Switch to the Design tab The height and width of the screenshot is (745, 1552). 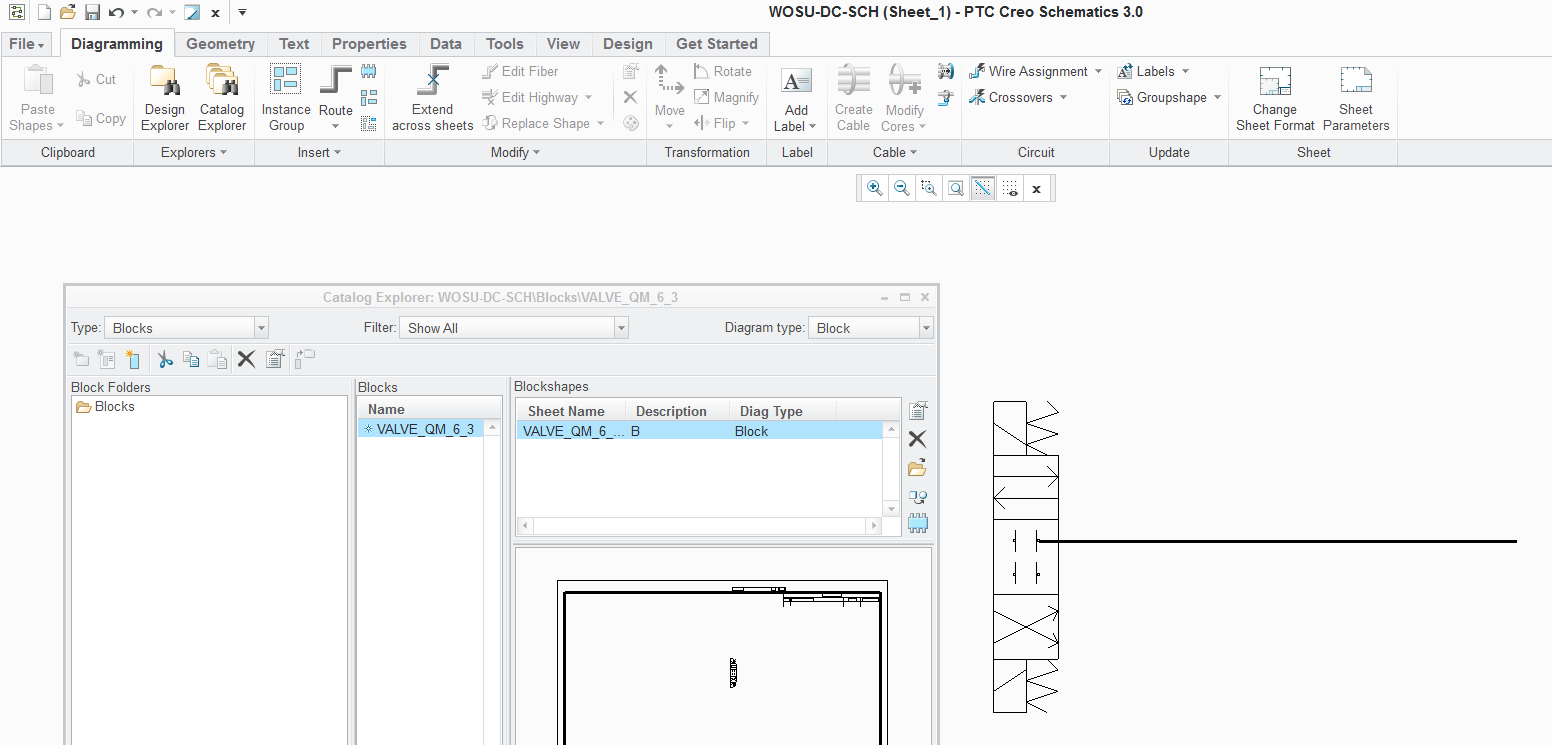pyautogui.click(x=628, y=44)
